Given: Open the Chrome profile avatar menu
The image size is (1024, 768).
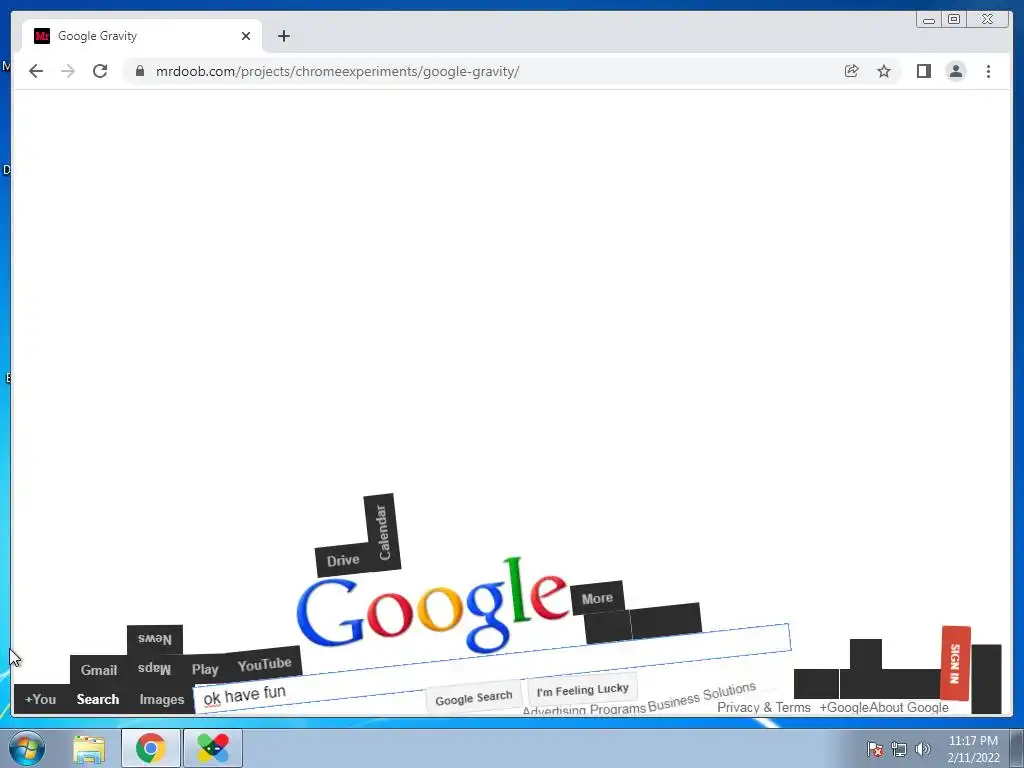Looking at the screenshot, I should [955, 71].
